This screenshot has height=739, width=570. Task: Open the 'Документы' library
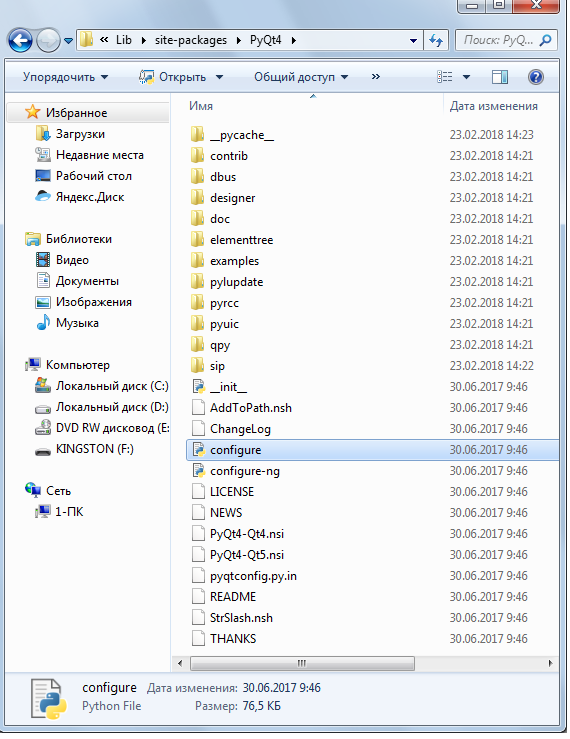click(x=87, y=281)
